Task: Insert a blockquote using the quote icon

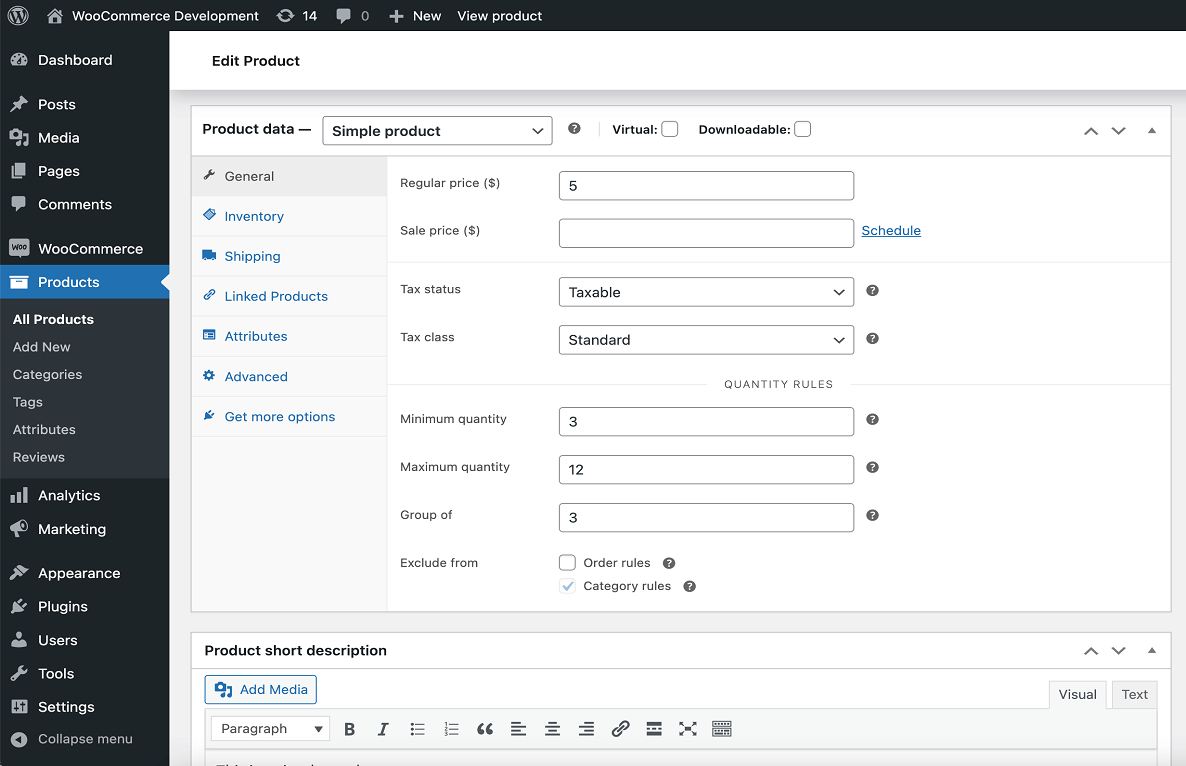Action: (x=485, y=728)
